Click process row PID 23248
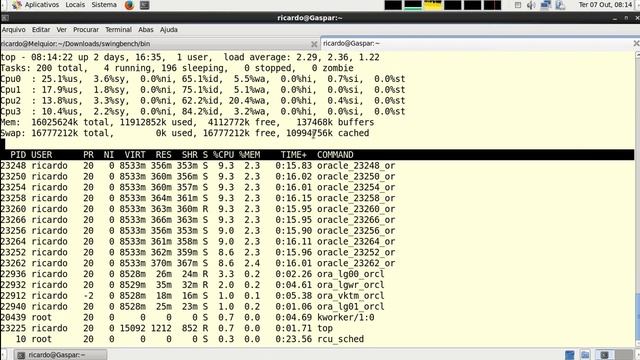Viewport: 640px width, 360px height. click(198, 166)
